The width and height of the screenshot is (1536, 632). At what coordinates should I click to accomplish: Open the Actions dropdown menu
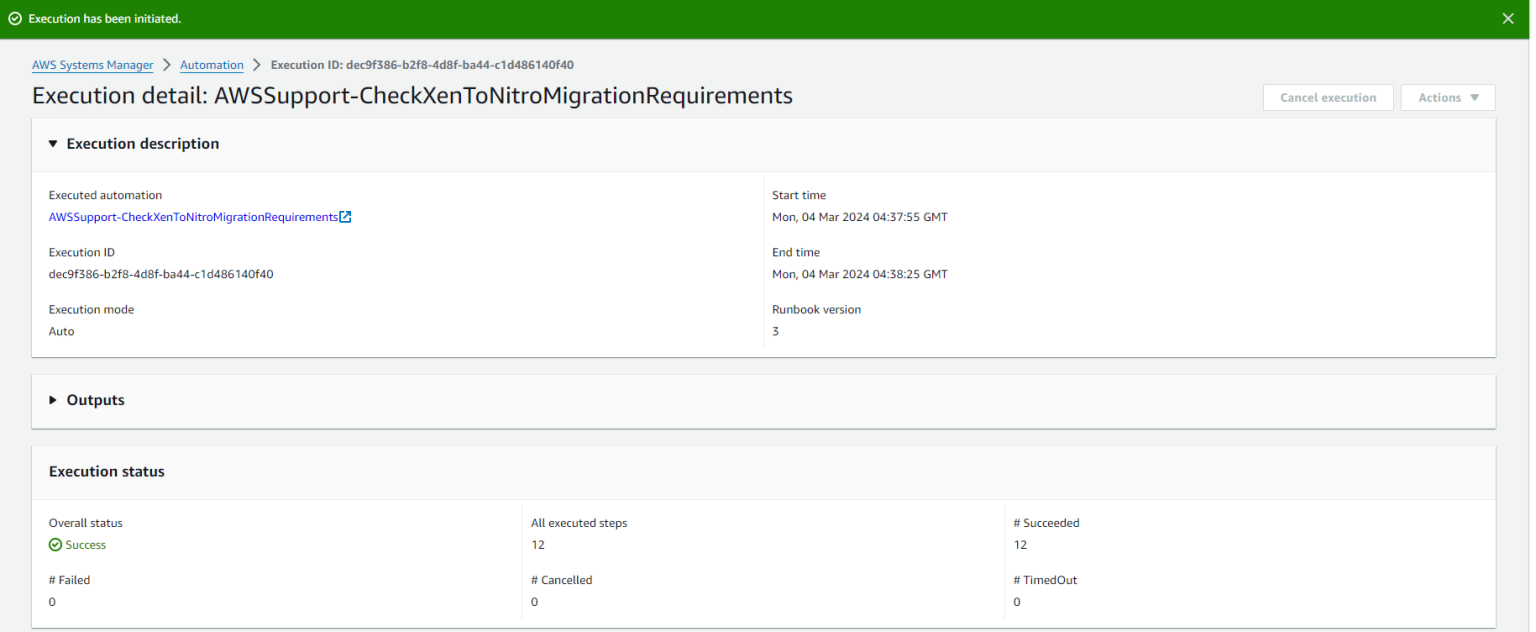(1447, 97)
